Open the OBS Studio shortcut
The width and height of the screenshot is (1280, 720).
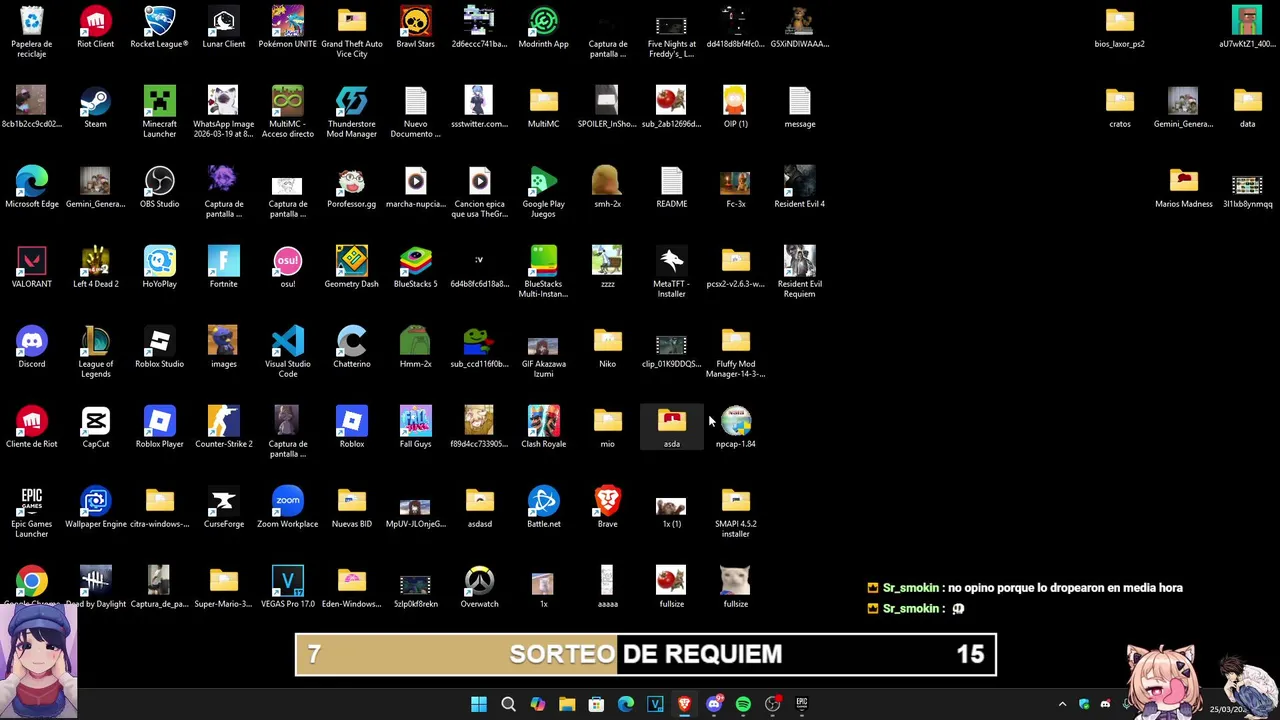[x=160, y=182]
